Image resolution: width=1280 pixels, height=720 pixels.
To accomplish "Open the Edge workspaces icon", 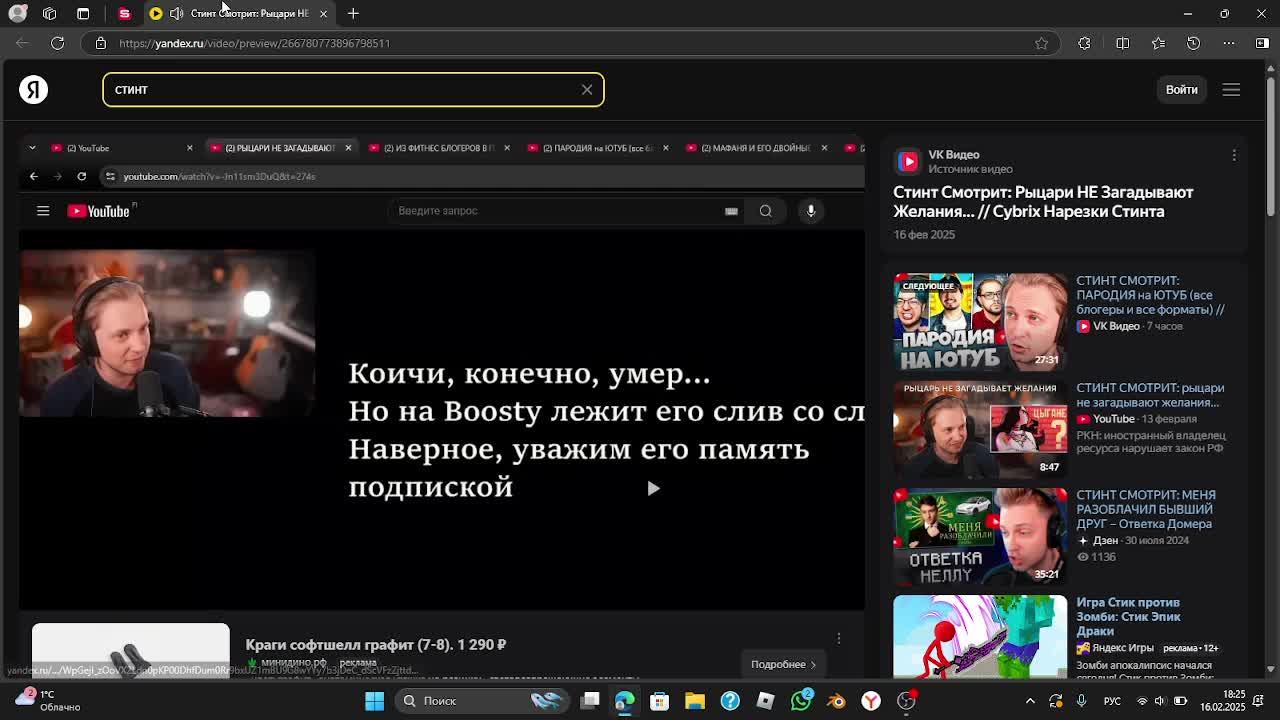I will (49, 13).
